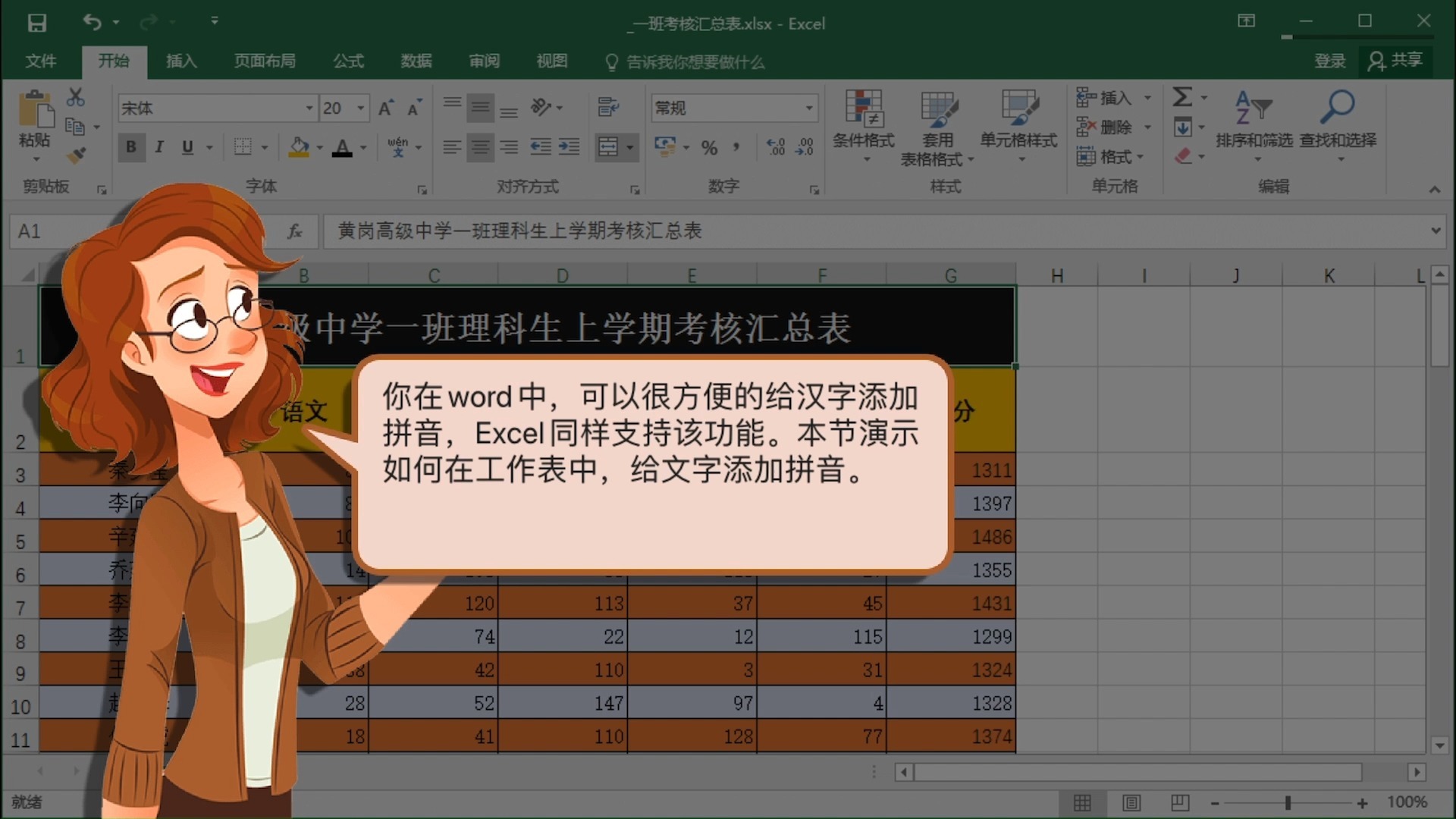Apply table formatting with 套用表格格式

click(x=937, y=127)
